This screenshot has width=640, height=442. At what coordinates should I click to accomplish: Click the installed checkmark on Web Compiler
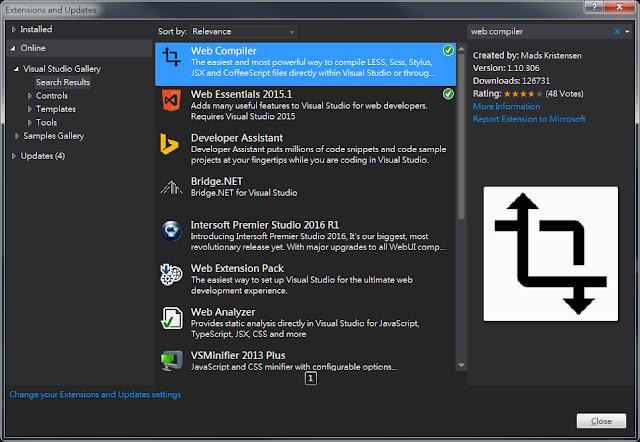(448, 50)
